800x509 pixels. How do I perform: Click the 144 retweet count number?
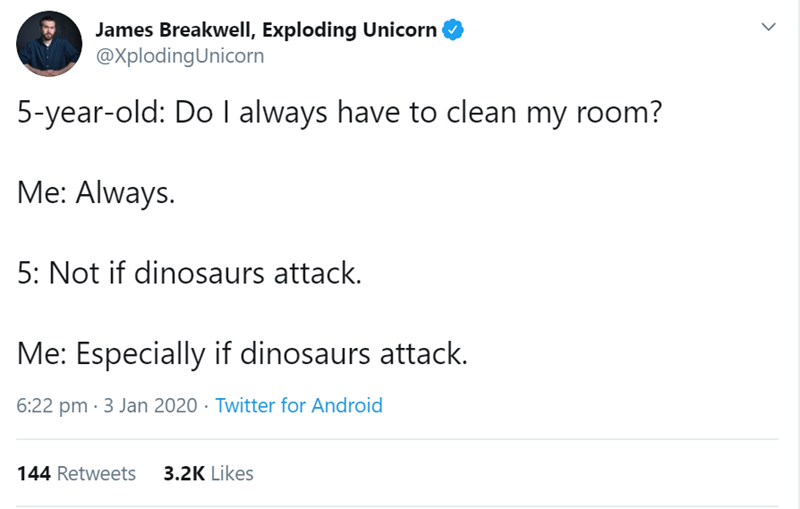coord(35,473)
